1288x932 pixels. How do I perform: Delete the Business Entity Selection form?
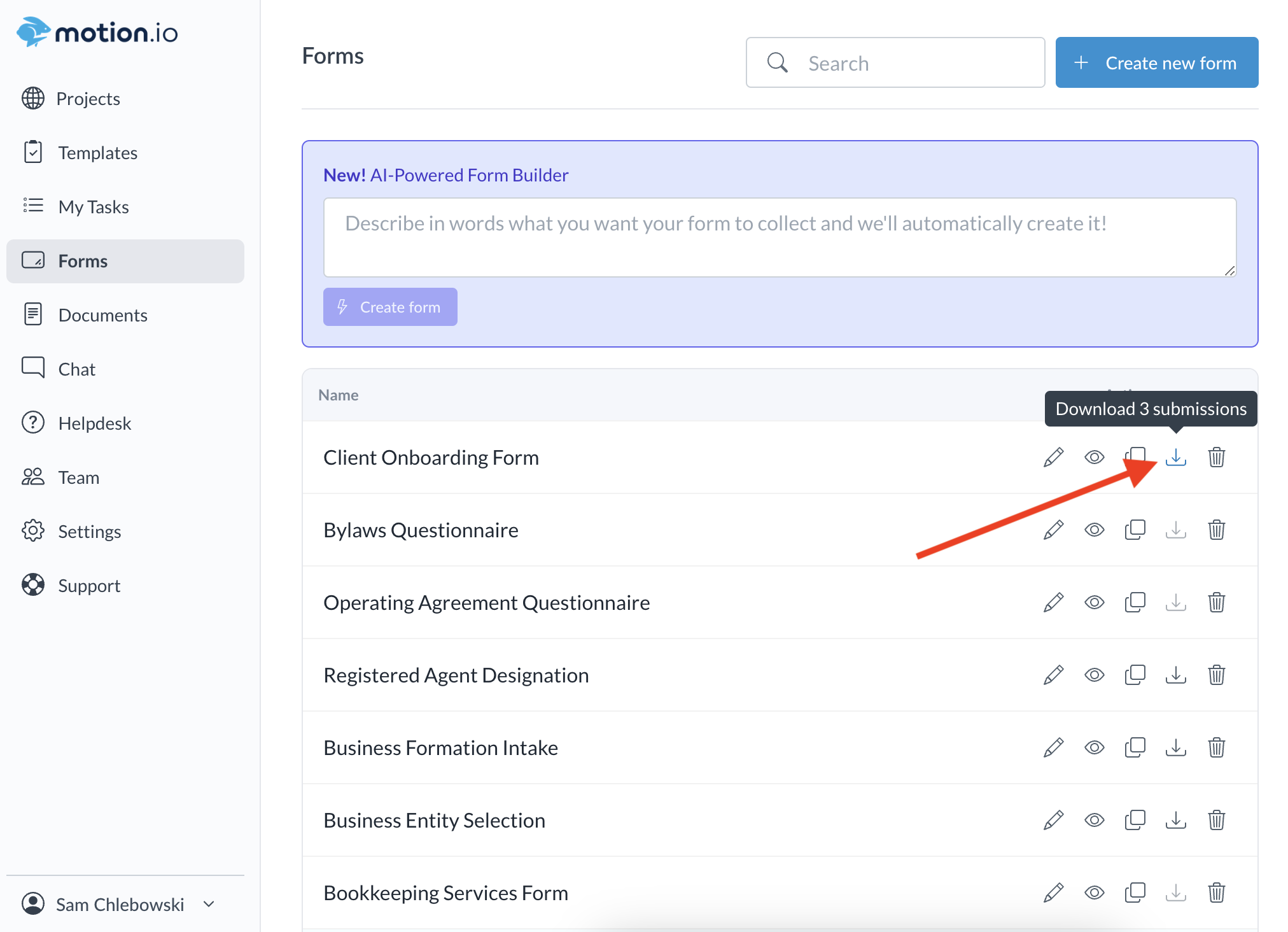coord(1216,820)
